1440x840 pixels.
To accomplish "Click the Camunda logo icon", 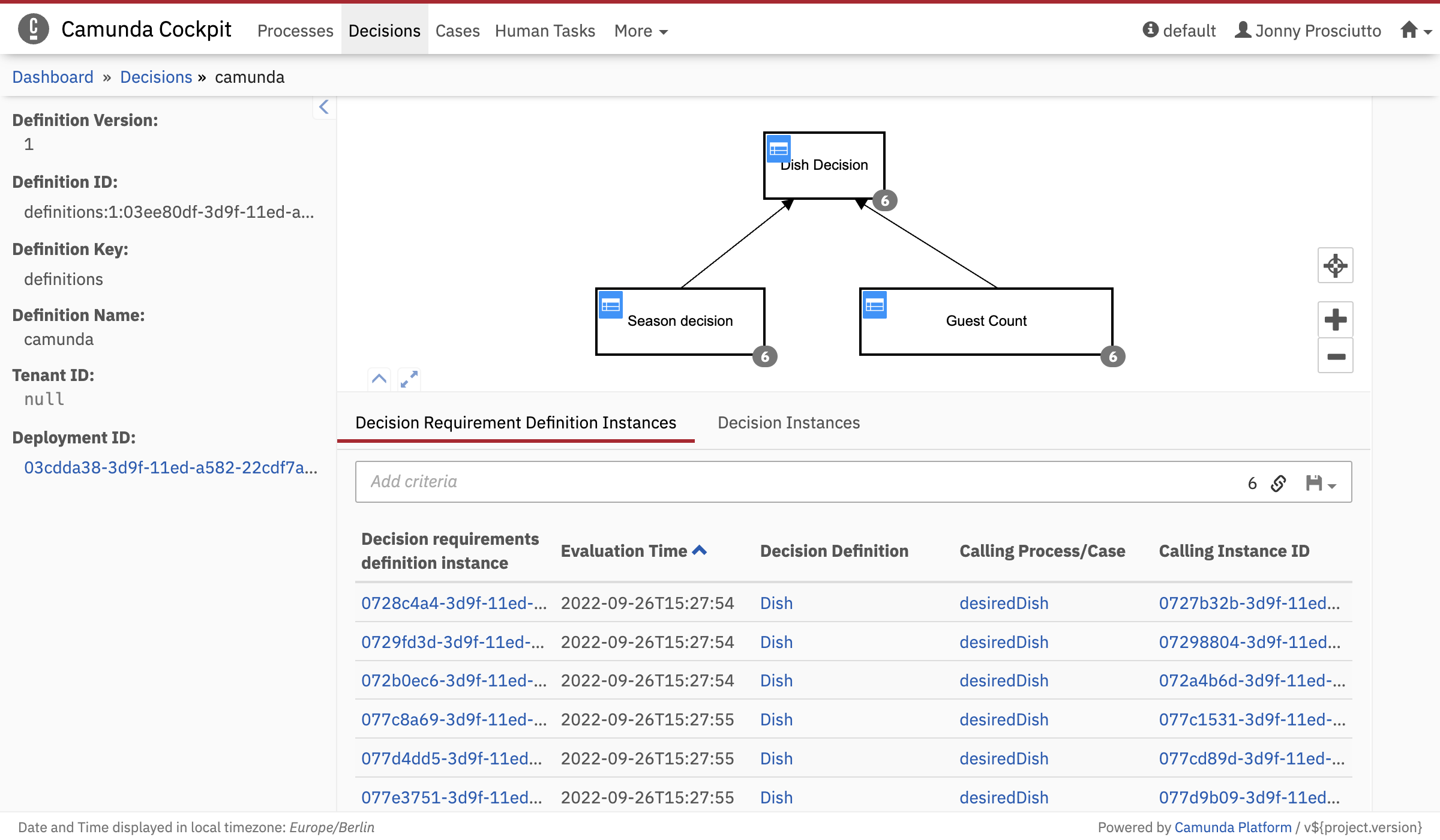I will [33, 29].
